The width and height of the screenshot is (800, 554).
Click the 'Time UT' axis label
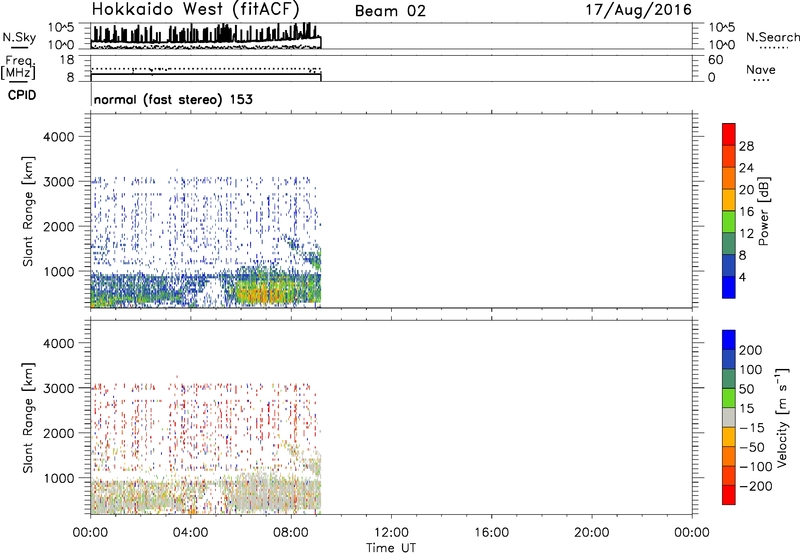pyautogui.click(x=391, y=548)
